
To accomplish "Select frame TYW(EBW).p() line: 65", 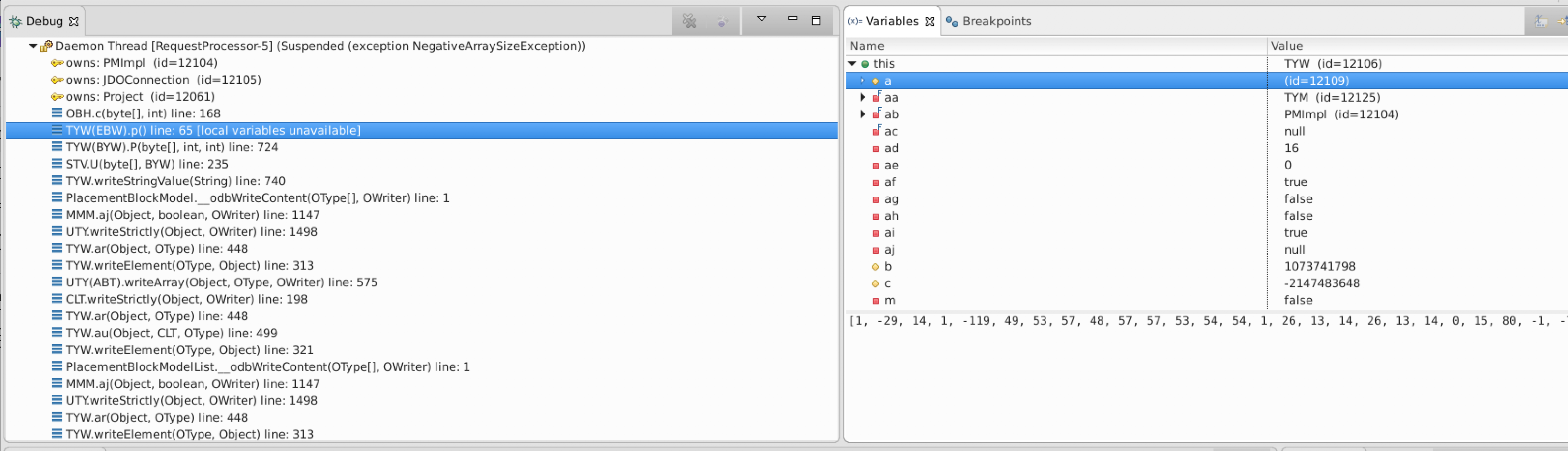I will [x=213, y=130].
